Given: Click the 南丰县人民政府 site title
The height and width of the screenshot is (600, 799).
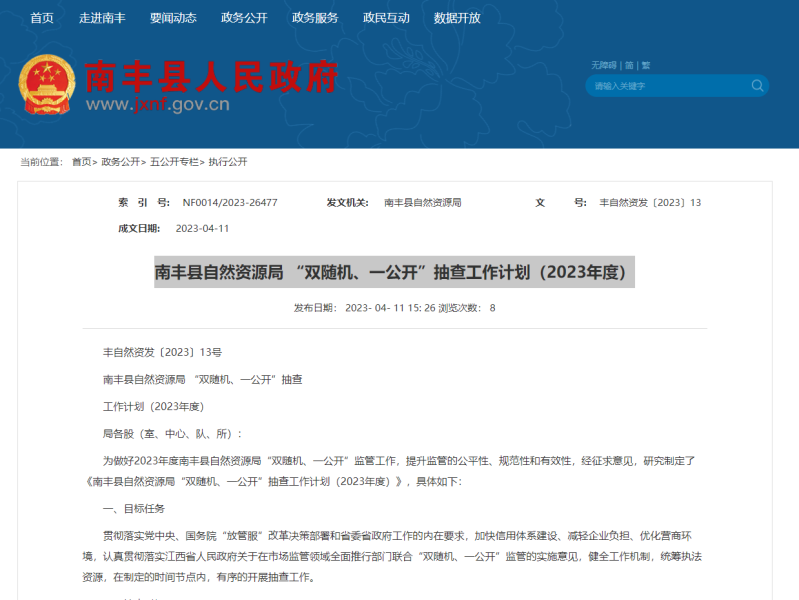Looking at the screenshot, I should point(211,77).
